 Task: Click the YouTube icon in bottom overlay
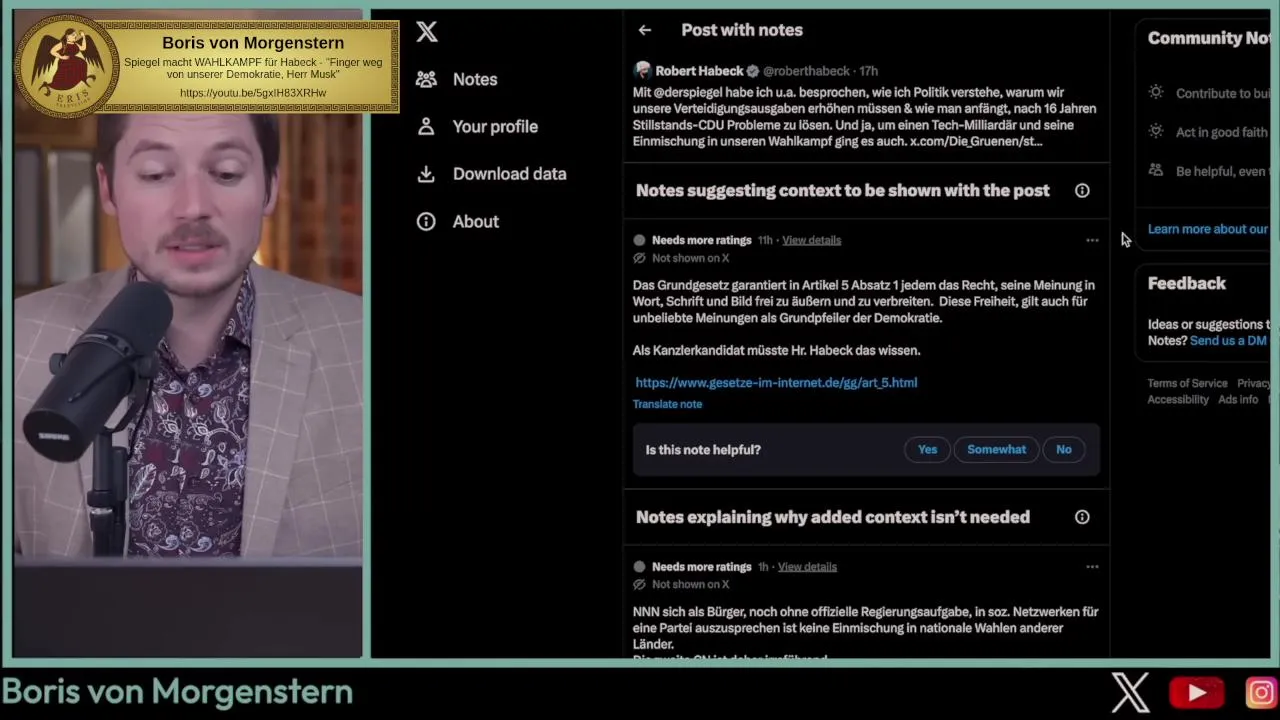[x=1196, y=692]
